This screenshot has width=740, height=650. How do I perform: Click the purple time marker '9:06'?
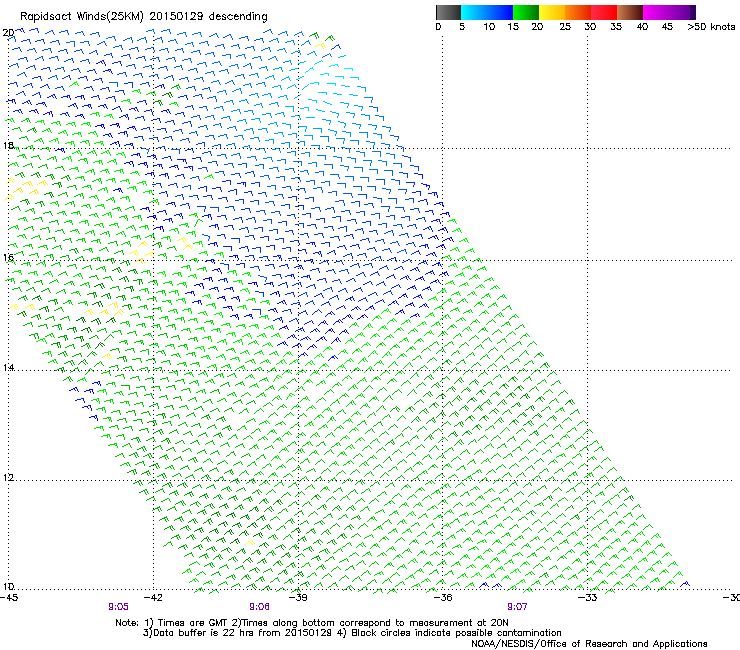click(x=259, y=607)
